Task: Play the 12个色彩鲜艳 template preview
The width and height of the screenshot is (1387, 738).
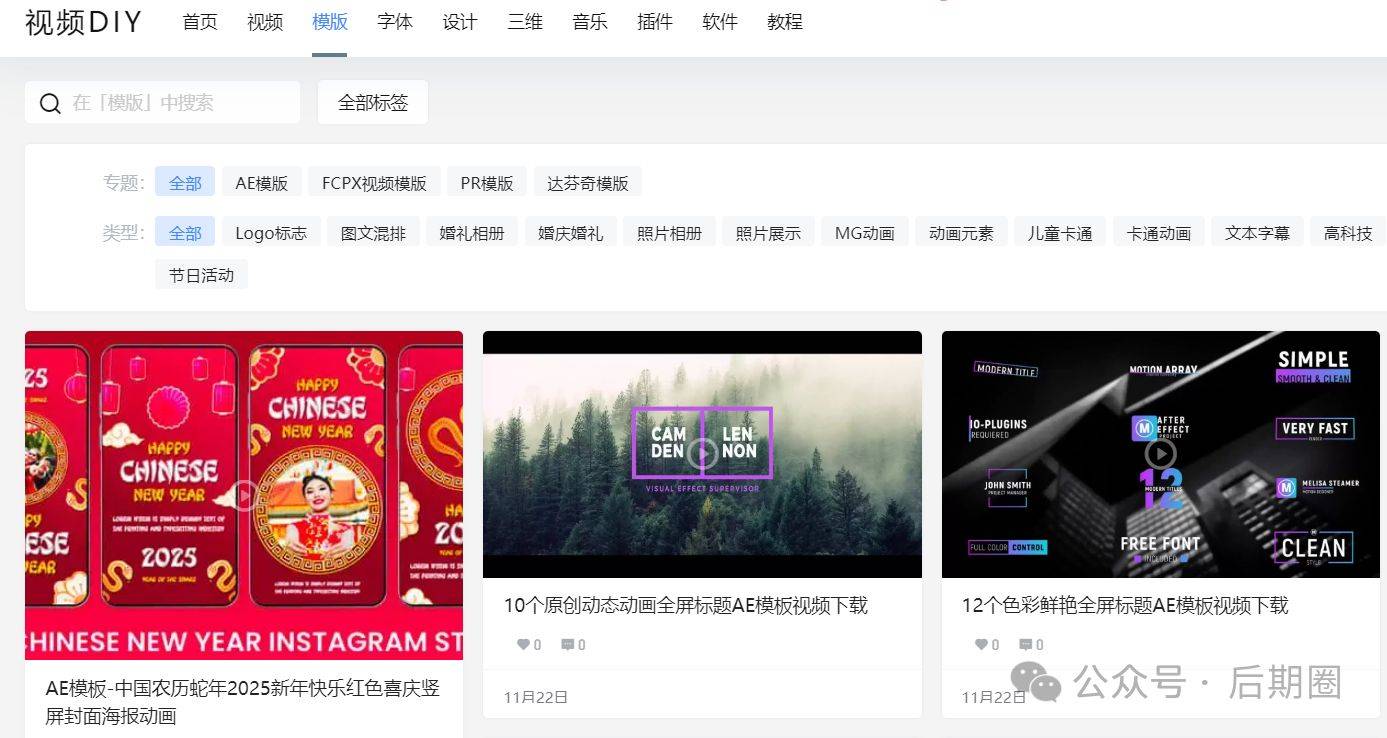Action: click(1160, 453)
